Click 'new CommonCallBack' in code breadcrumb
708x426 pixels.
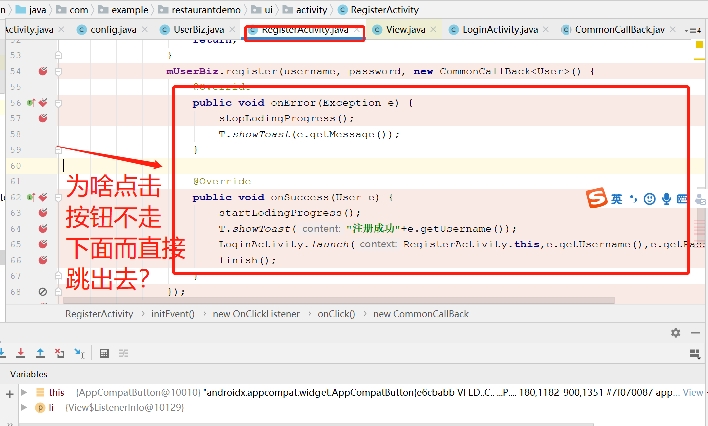click(421, 314)
